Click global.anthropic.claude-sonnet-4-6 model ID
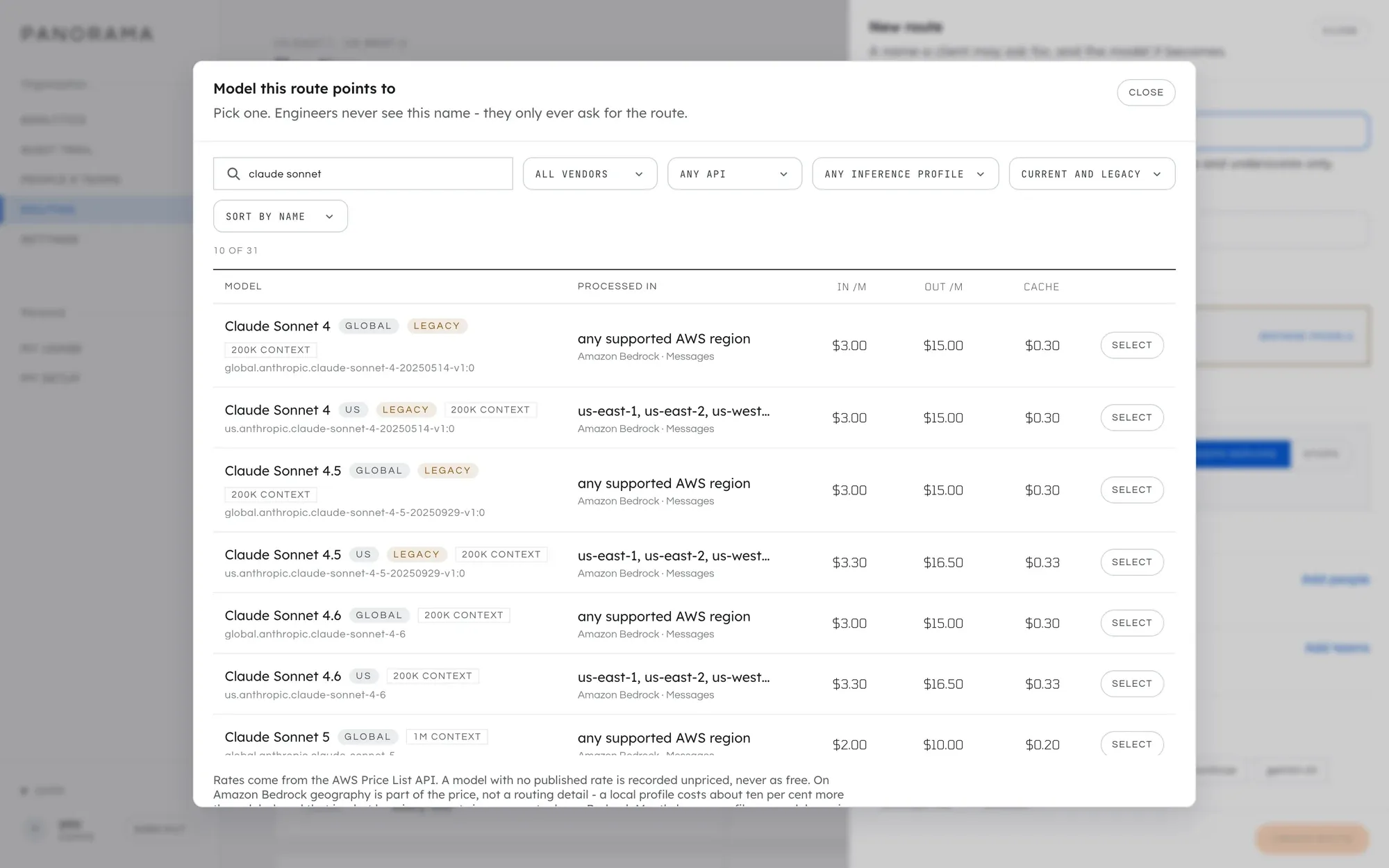 click(x=315, y=634)
